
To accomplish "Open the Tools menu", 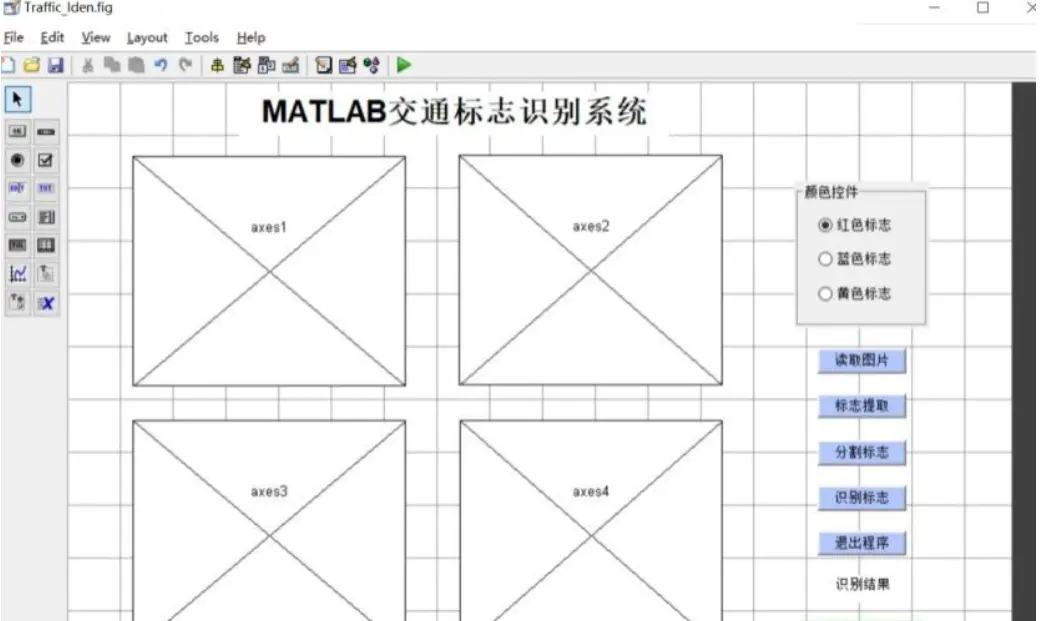I will tap(202, 38).
